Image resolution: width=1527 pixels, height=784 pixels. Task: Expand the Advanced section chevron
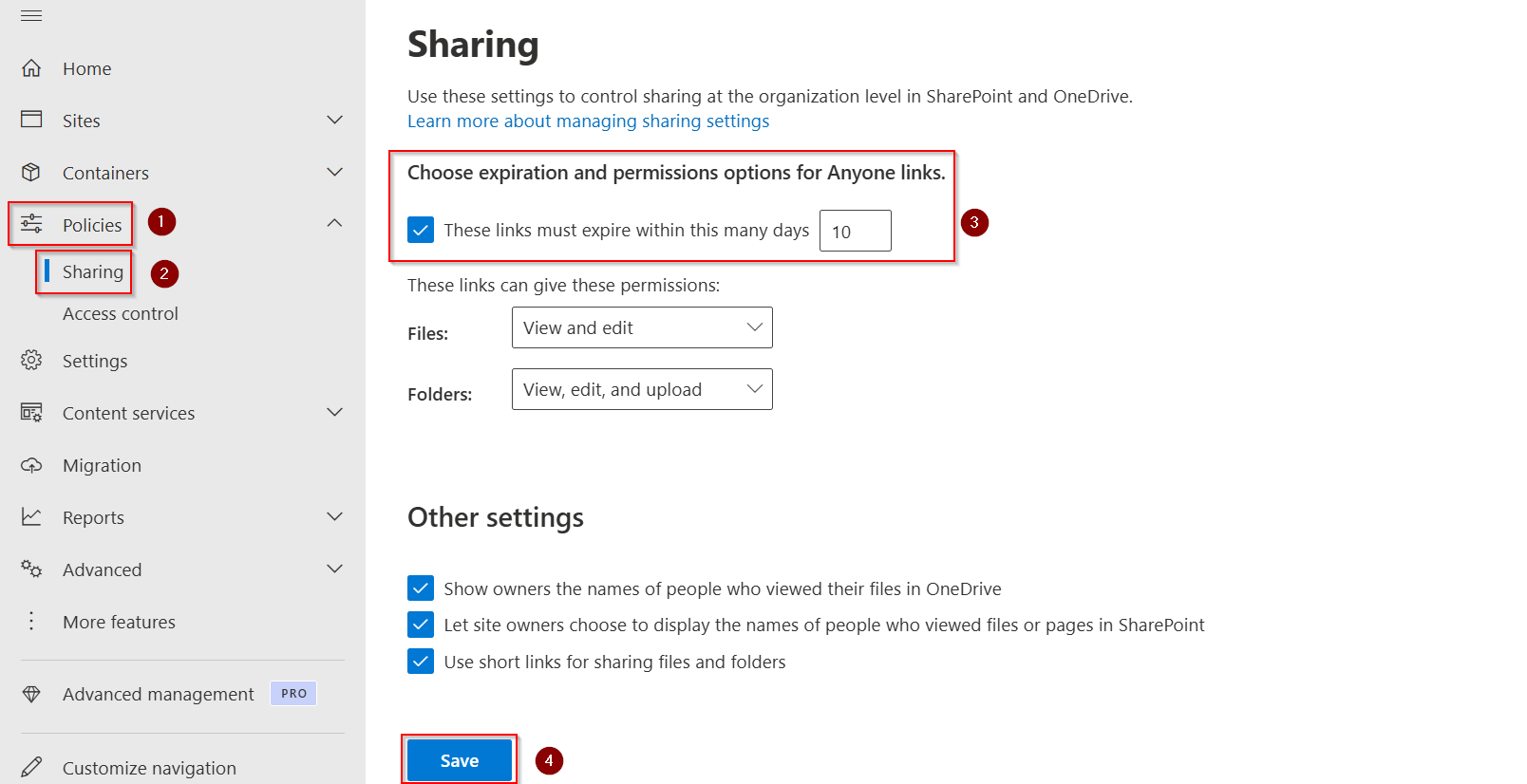pyautogui.click(x=334, y=569)
